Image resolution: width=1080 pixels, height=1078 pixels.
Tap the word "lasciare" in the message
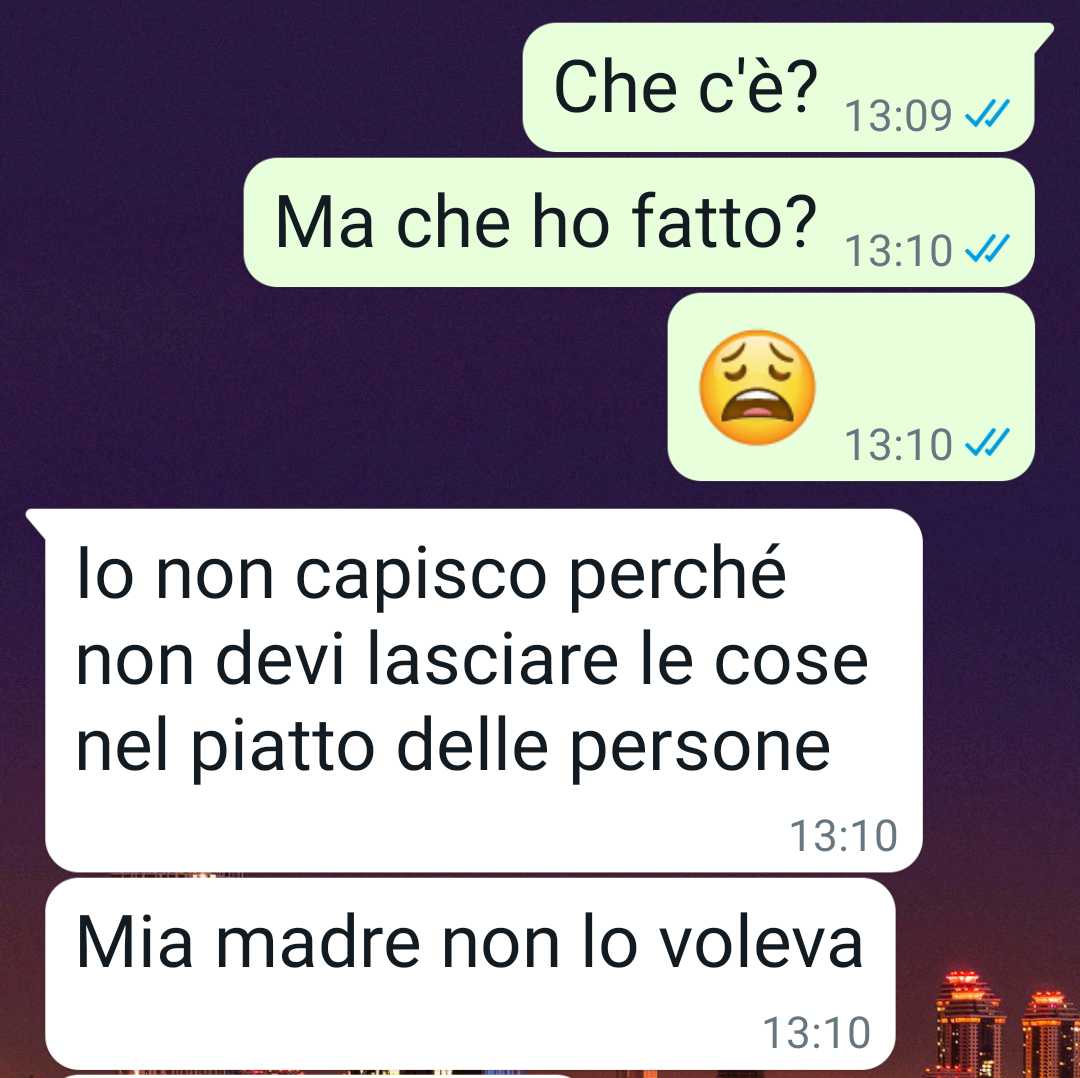click(x=492, y=660)
